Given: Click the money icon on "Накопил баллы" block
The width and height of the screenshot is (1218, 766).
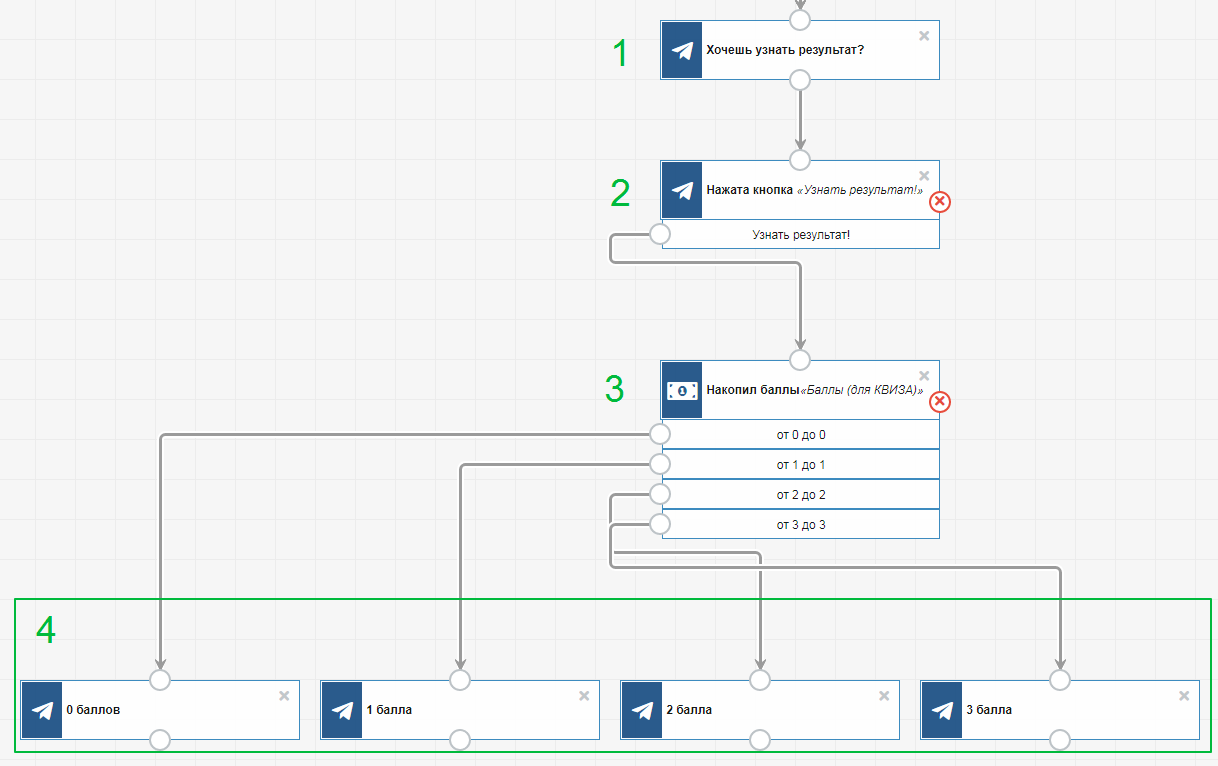Looking at the screenshot, I should coord(682,390).
